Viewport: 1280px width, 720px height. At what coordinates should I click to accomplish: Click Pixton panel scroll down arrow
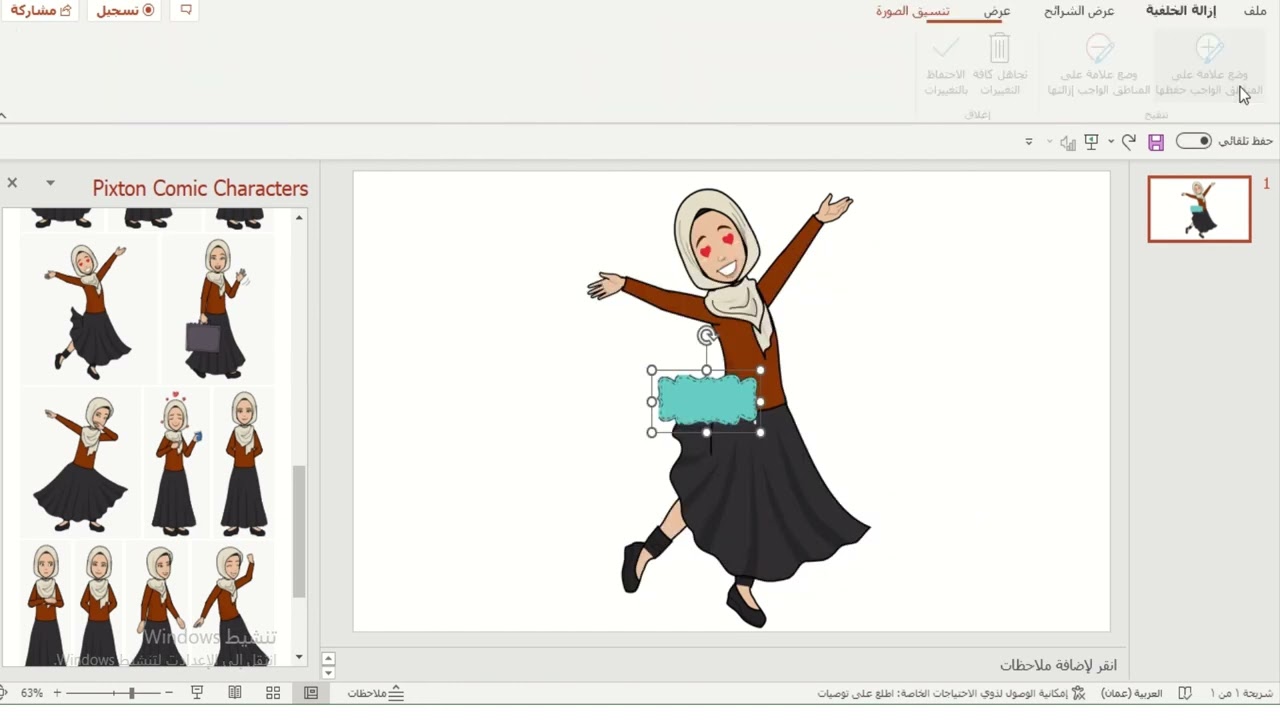coord(299,657)
